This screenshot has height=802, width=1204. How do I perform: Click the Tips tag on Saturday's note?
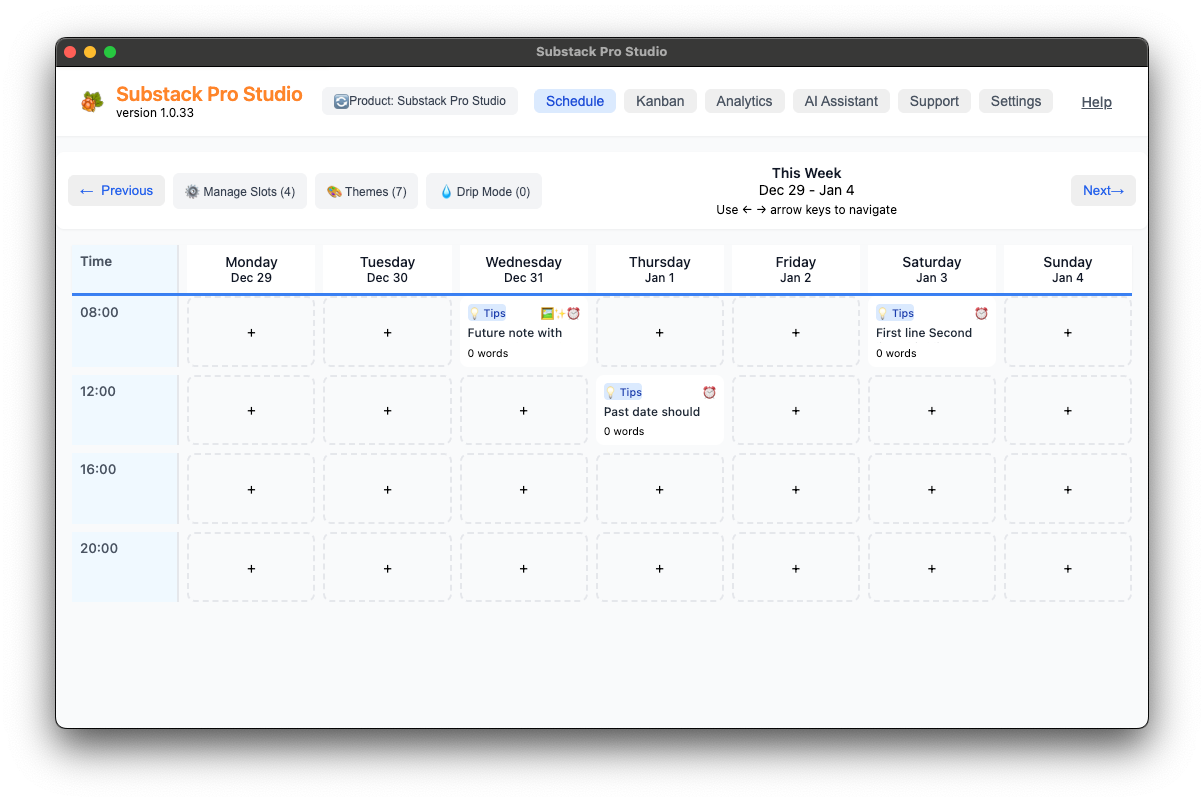click(x=895, y=313)
